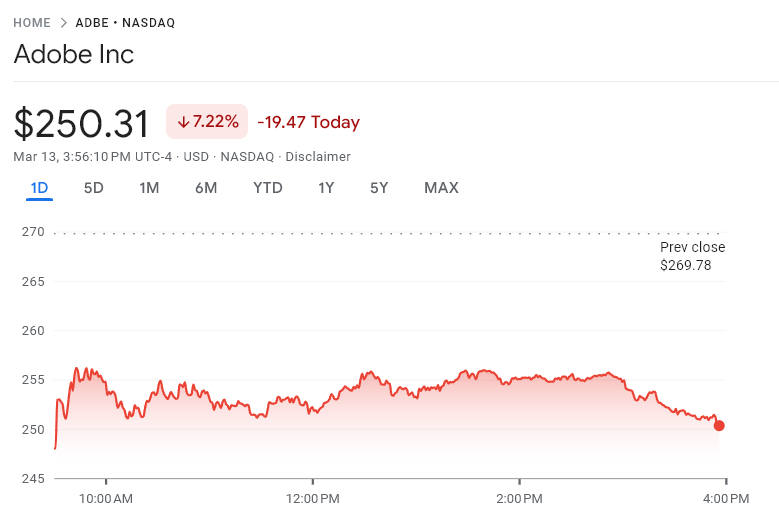Click the Prev close $269.78 label
779x525 pixels.
pos(692,256)
